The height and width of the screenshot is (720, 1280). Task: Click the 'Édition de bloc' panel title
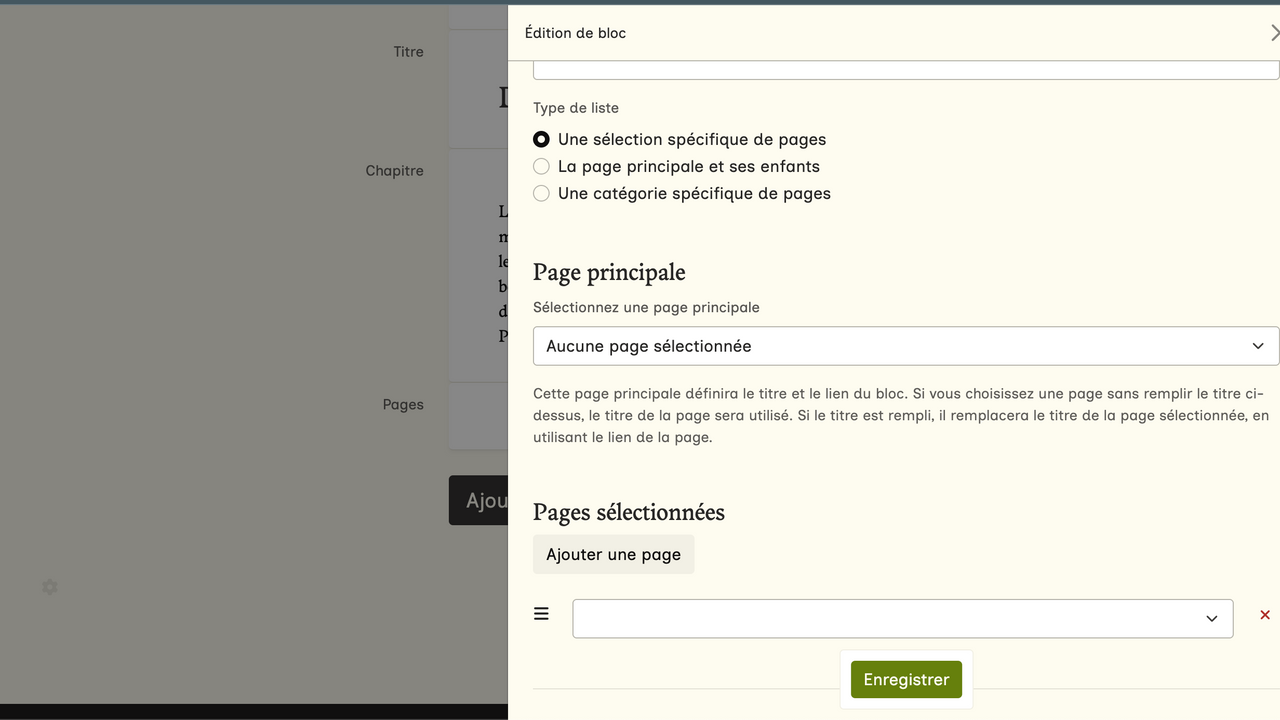pos(575,33)
